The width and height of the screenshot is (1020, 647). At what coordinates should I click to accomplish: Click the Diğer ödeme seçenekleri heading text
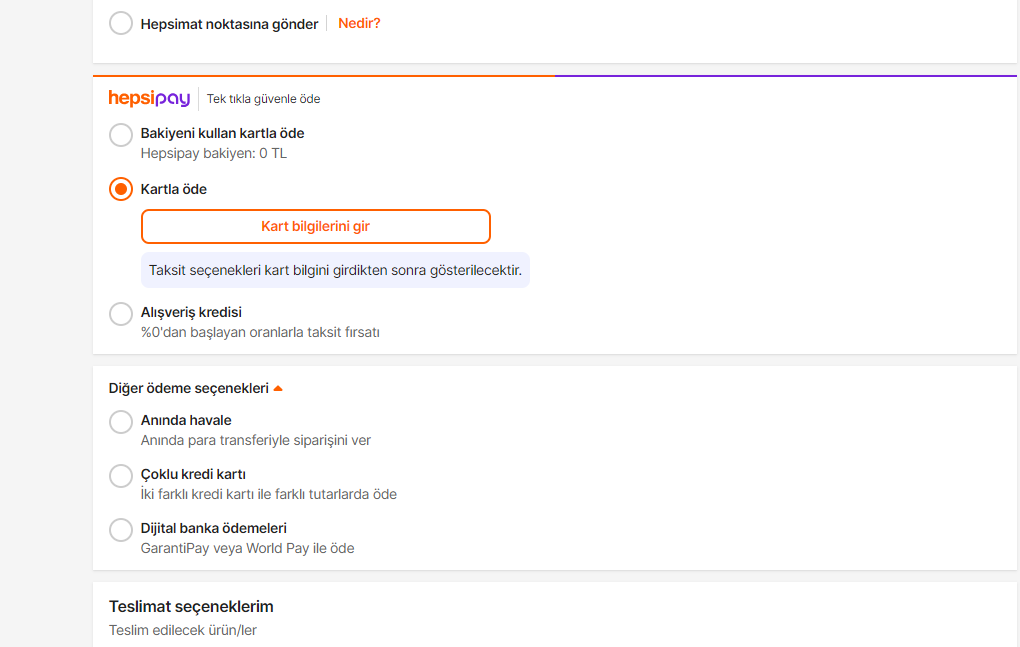click(x=188, y=388)
